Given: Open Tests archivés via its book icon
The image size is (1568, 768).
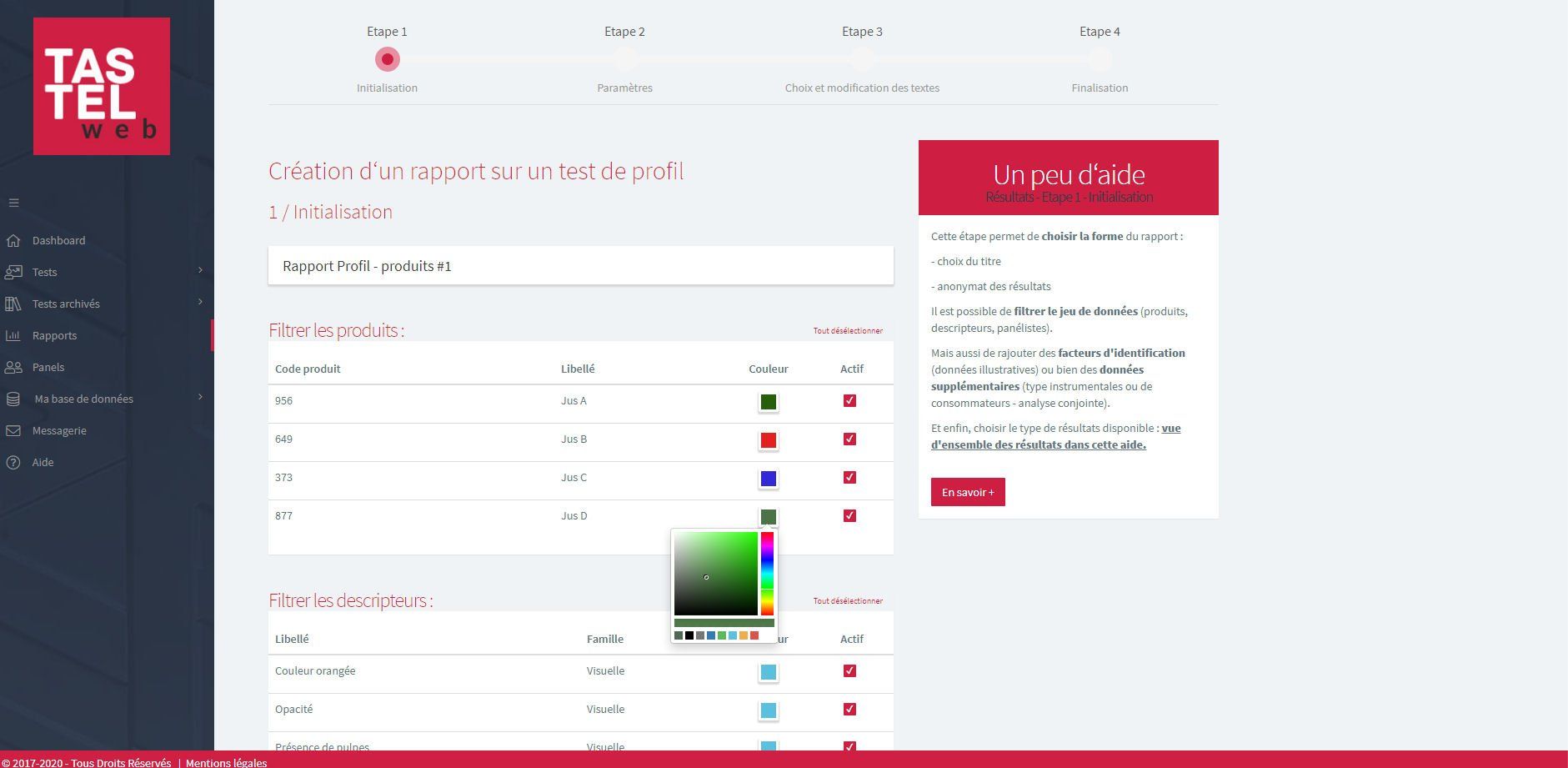Looking at the screenshot, I should tap(13, 304).
